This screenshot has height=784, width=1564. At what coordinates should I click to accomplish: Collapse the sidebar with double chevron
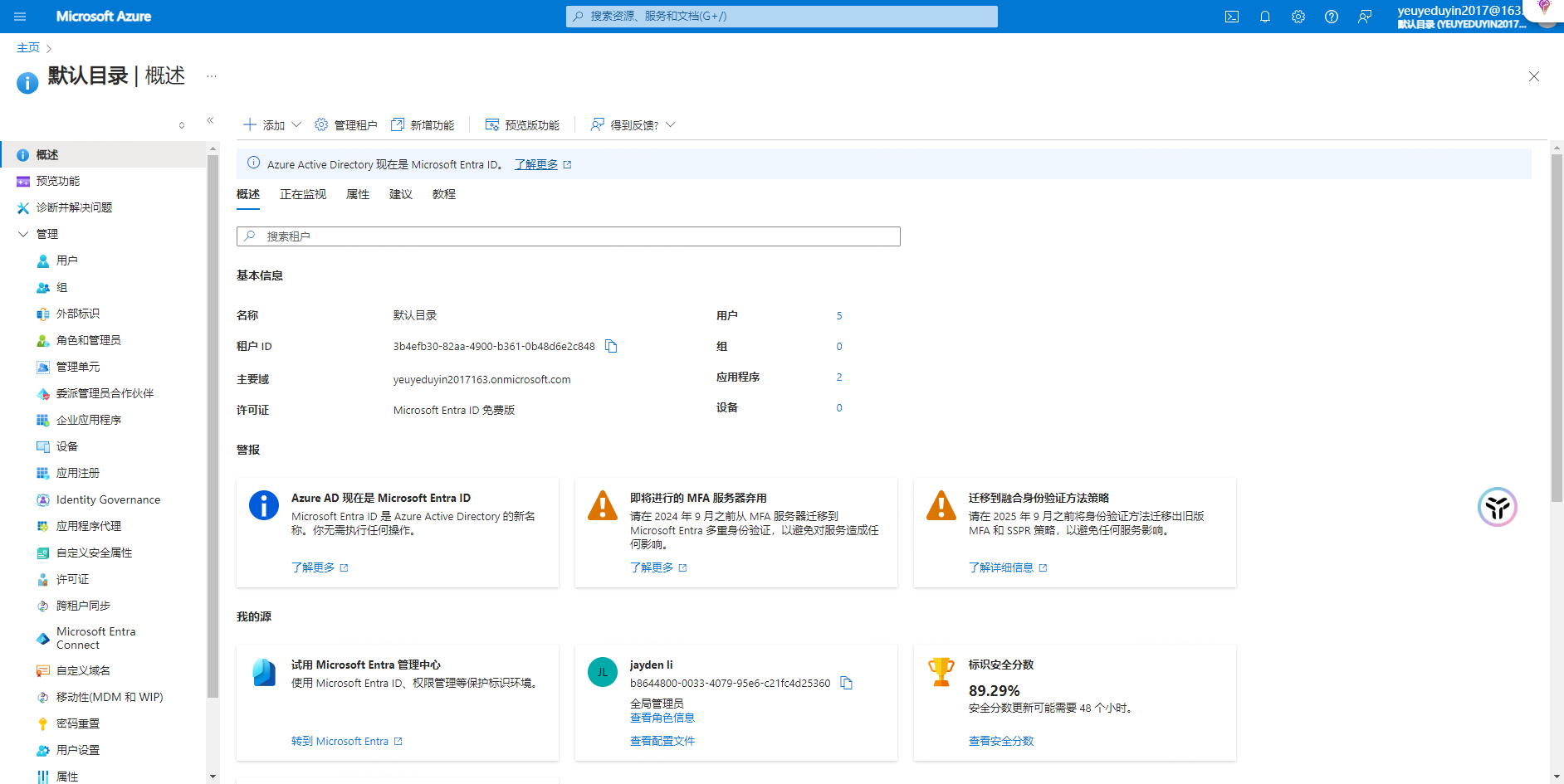pos(210,120)
